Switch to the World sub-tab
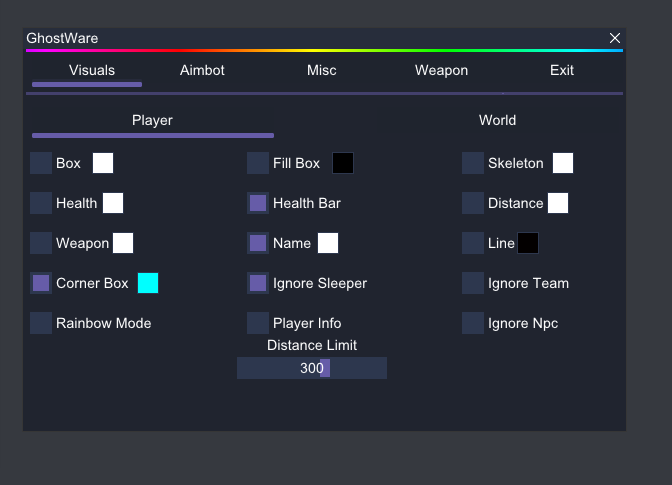 point(497,120)
